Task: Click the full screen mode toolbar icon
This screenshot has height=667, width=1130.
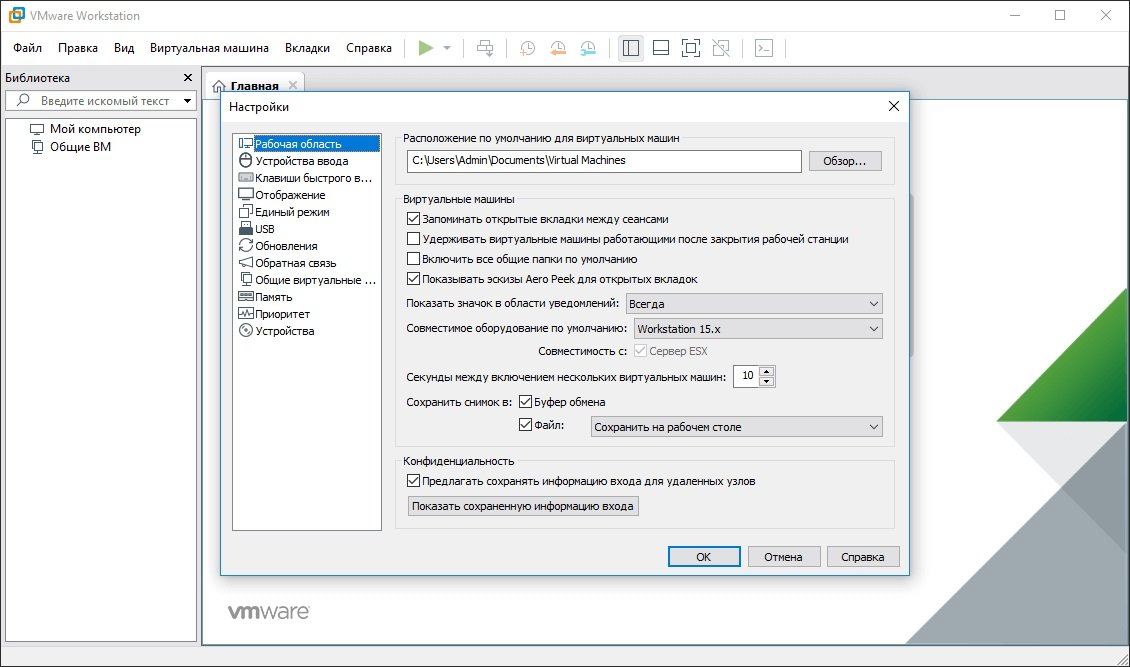Action: [690, 48]
